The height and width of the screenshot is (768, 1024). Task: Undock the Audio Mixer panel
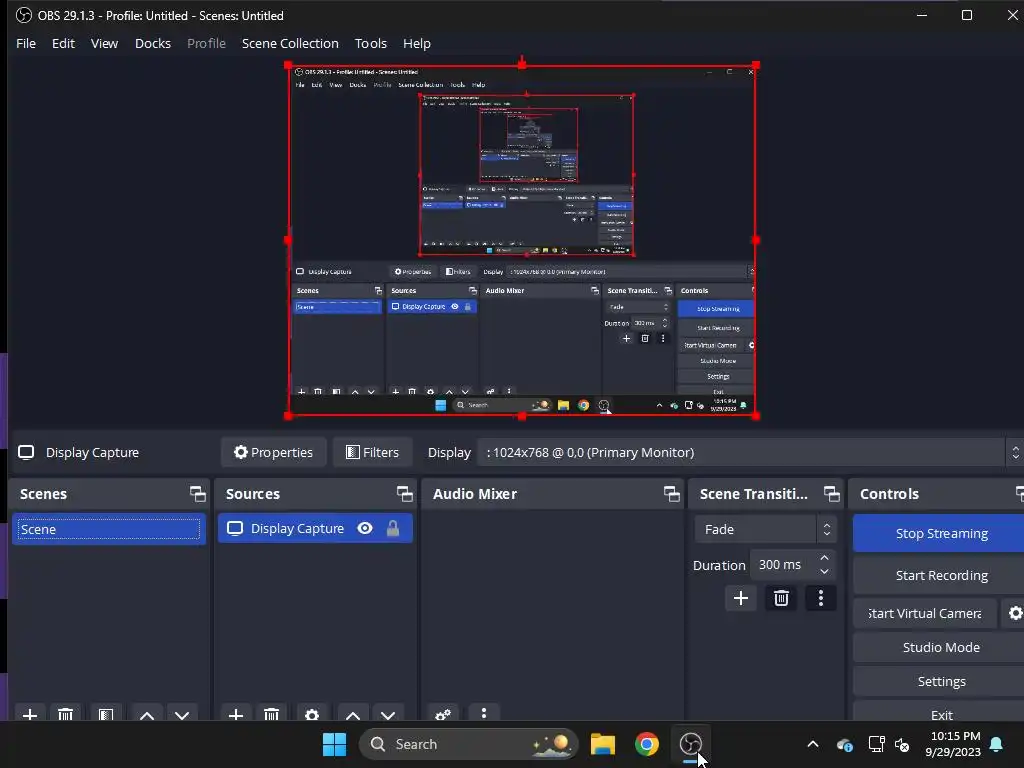(x=671, y=494)
